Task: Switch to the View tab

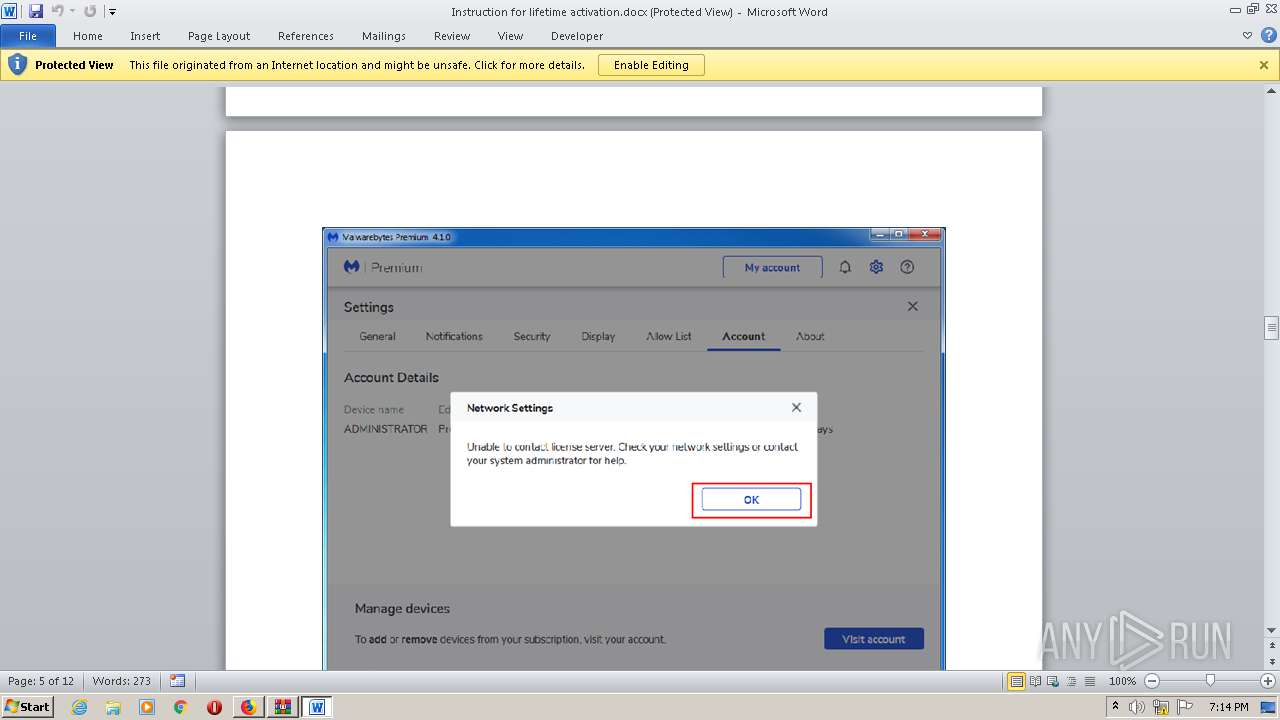Action: click(510, 36)
